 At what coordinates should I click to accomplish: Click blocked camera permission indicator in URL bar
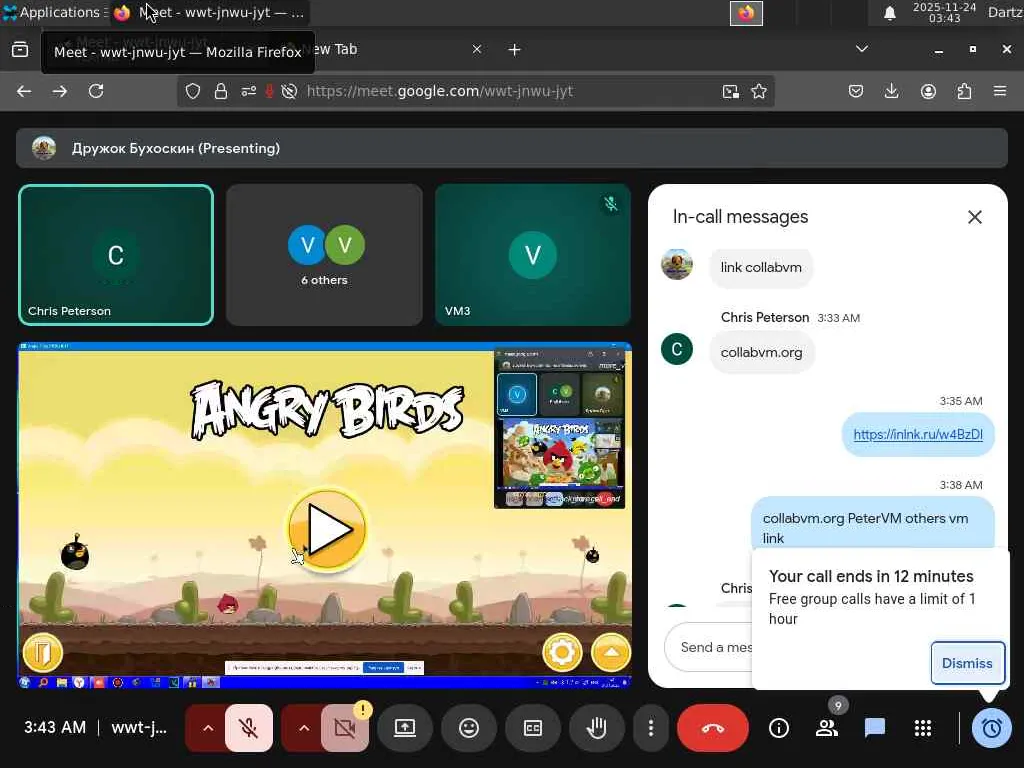tap(289, 91)
